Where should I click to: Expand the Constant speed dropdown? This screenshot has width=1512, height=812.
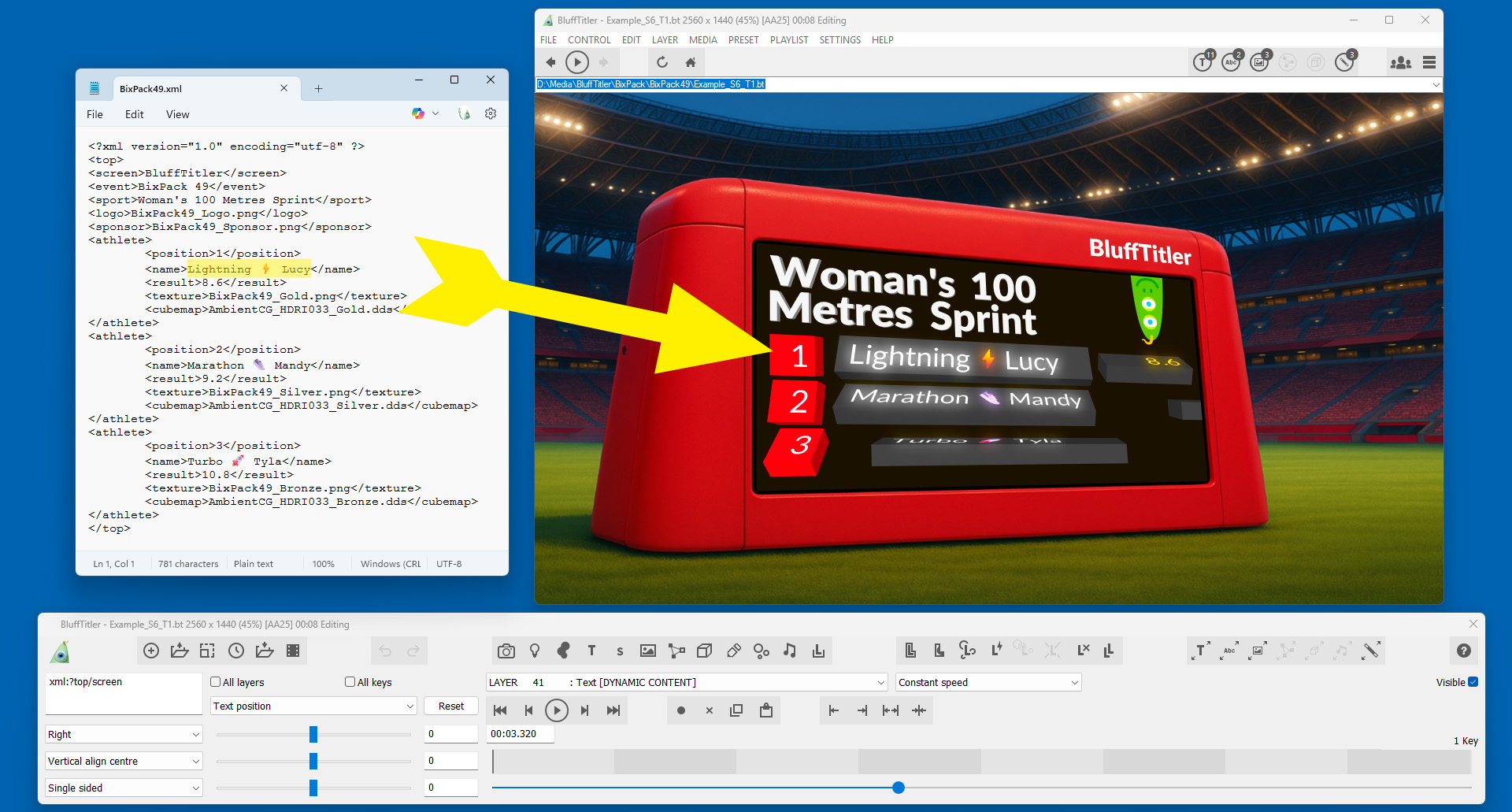coord(988,683)
